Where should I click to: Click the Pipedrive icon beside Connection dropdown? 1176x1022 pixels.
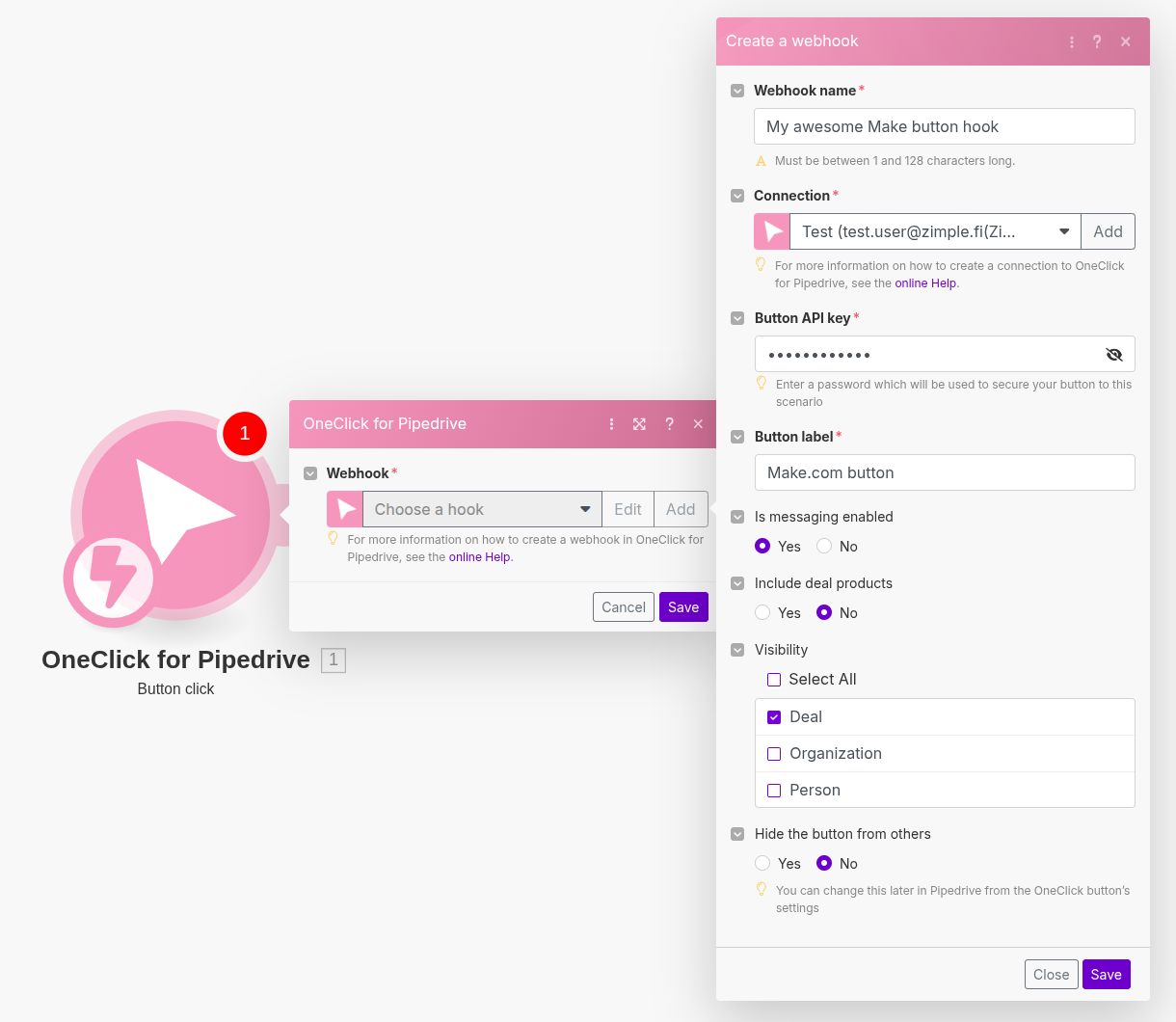772,231
